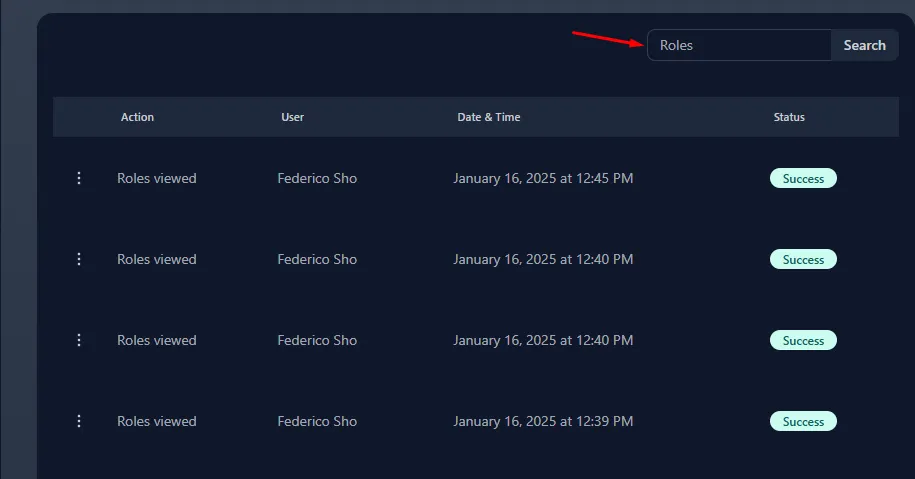The width and height of the screenshot is (915, 479).
Task: Click the Status column header
Action: coord(789,117)
